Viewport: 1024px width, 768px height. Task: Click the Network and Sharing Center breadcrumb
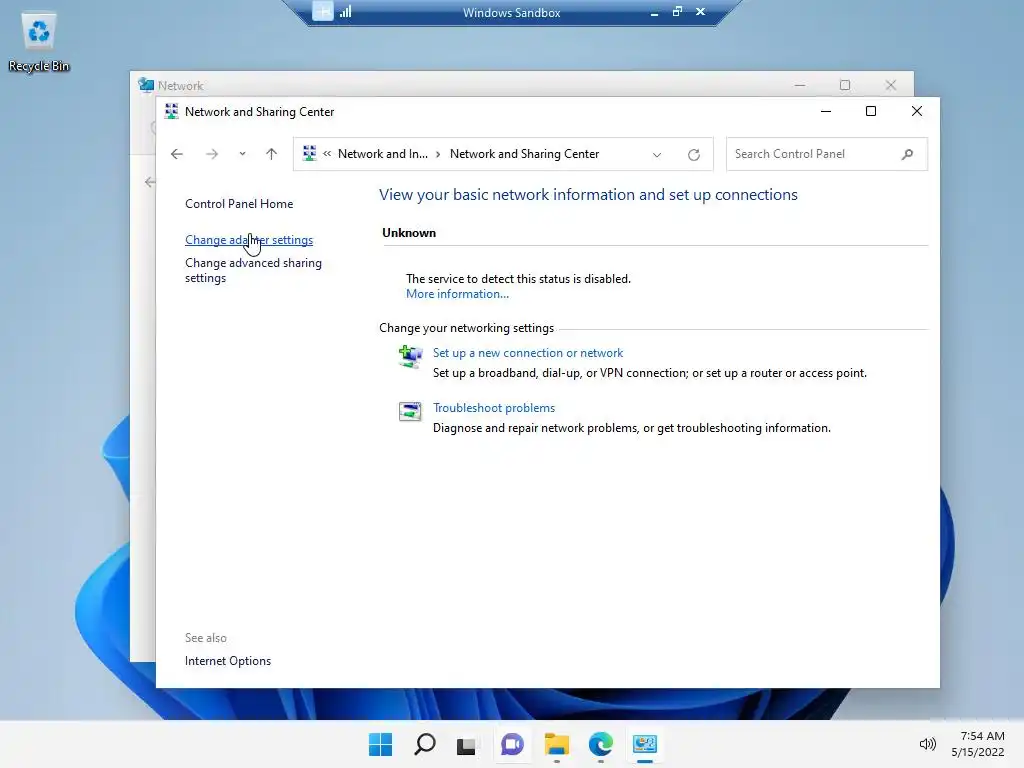(524, 154)
